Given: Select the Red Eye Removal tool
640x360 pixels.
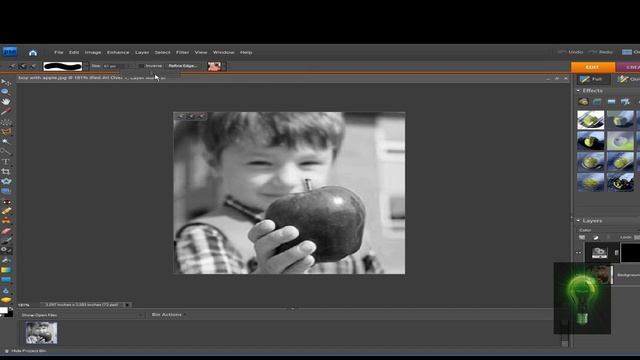Looking at the screenshot, I should [x=6, y=202].
